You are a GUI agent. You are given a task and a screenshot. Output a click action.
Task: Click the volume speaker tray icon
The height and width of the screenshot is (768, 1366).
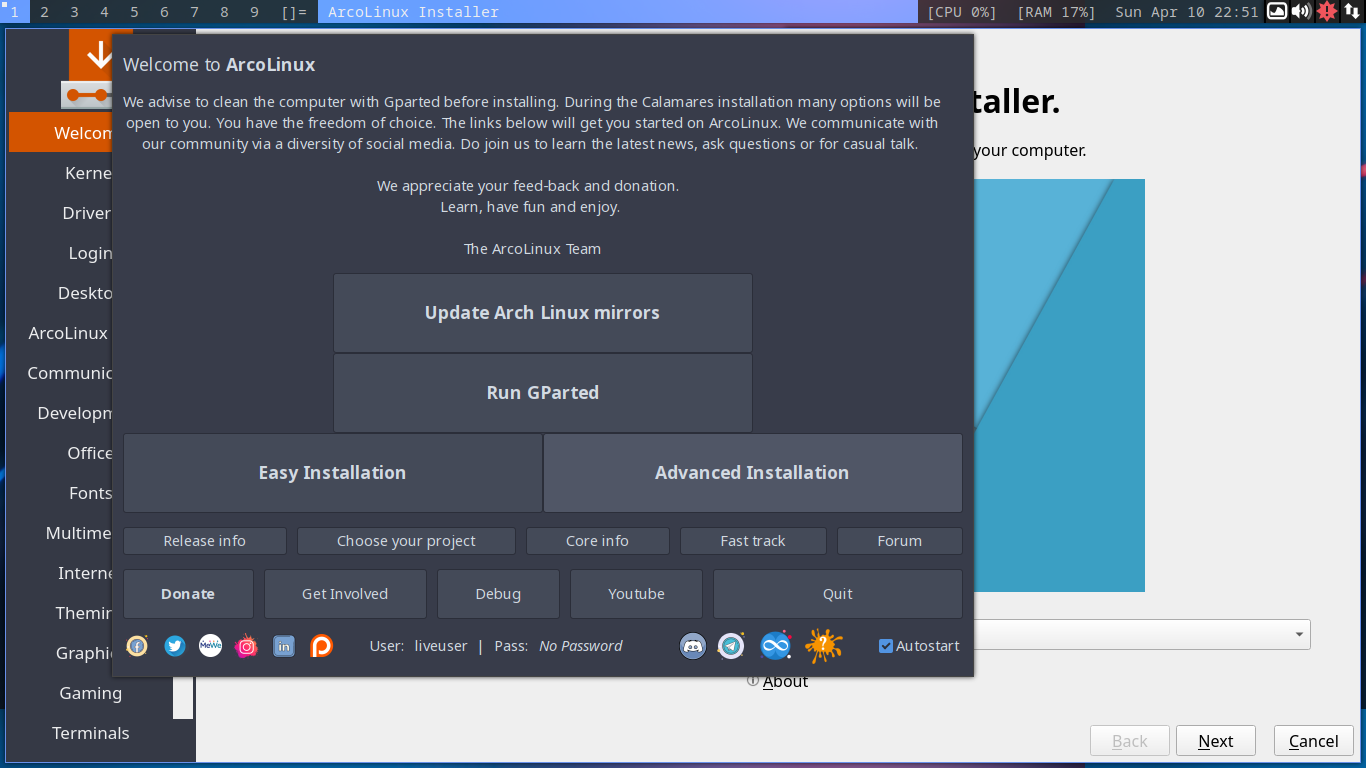pos(1301,12)
